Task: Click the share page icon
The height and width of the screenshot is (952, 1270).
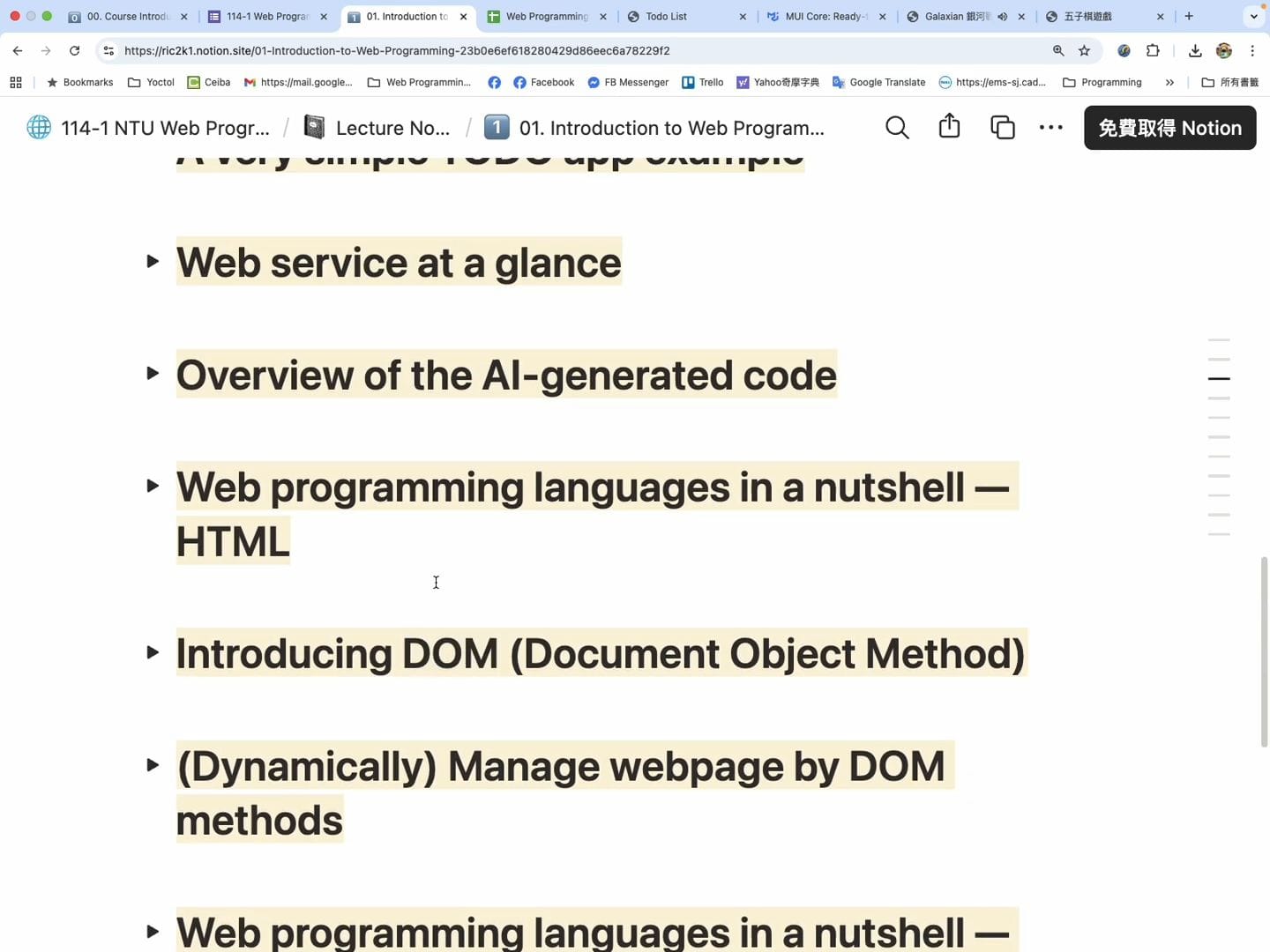Action: click(949, 127)
